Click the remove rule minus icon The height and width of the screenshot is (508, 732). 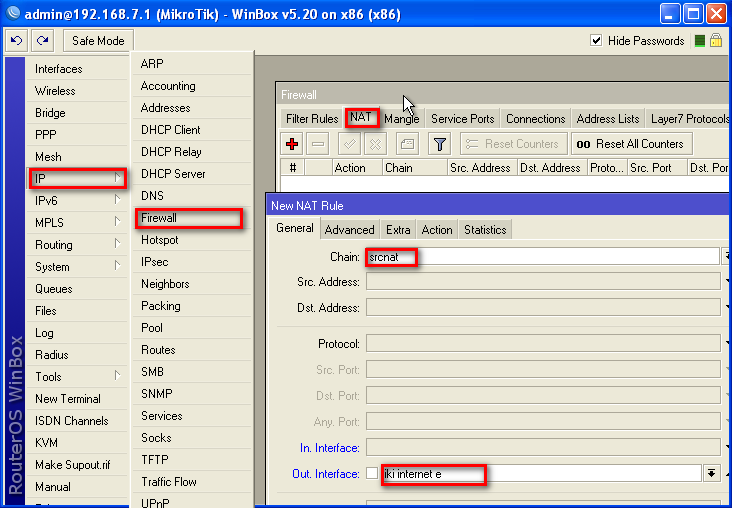pos(318,144)
